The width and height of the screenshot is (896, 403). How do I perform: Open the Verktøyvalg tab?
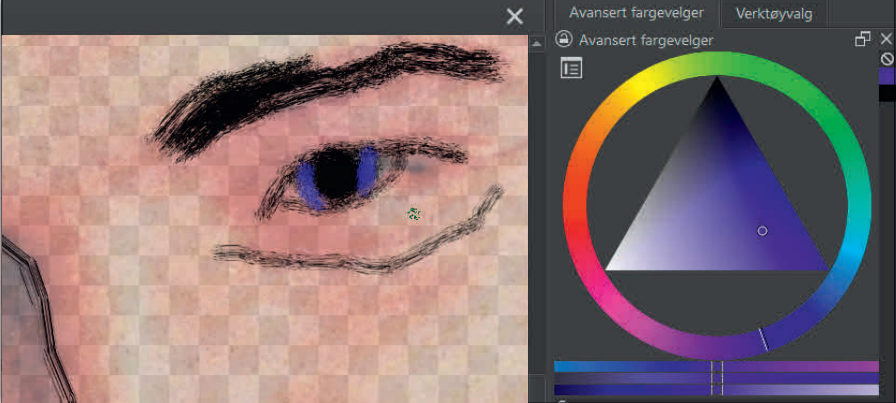(x=774, y=14)
